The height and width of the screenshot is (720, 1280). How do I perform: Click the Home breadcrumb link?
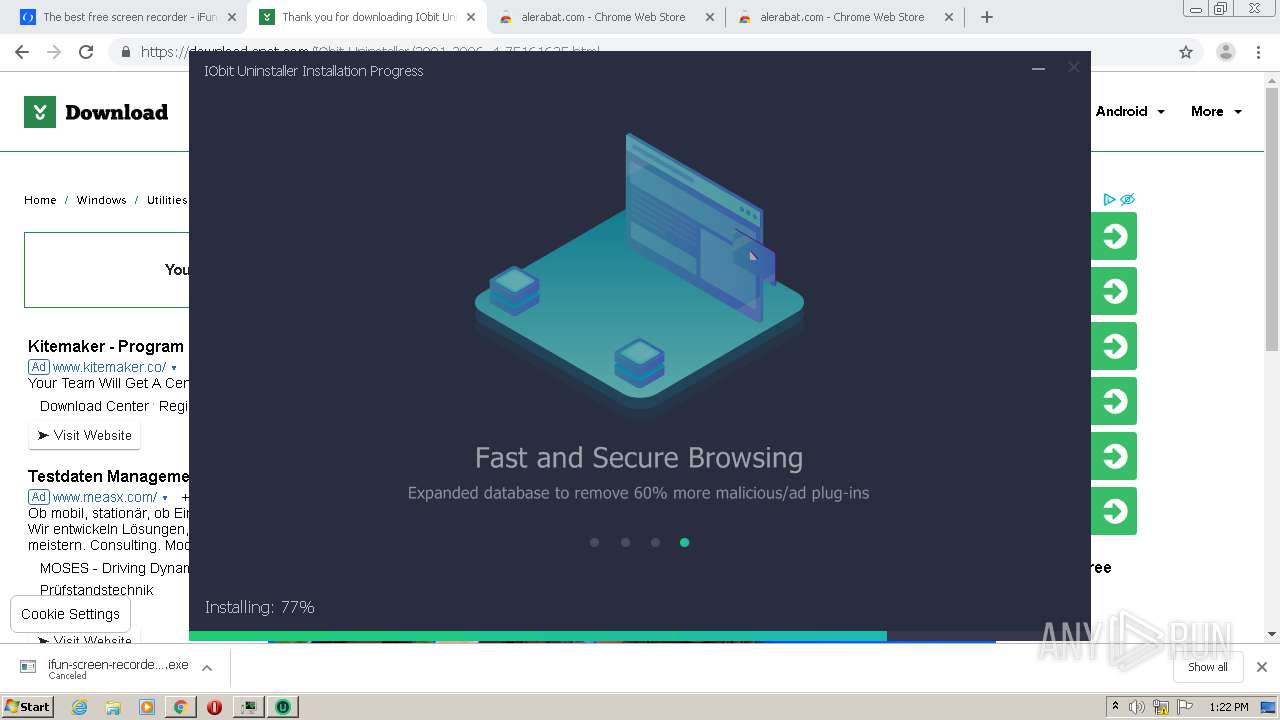pyautogui.click(x=40, y=200)
